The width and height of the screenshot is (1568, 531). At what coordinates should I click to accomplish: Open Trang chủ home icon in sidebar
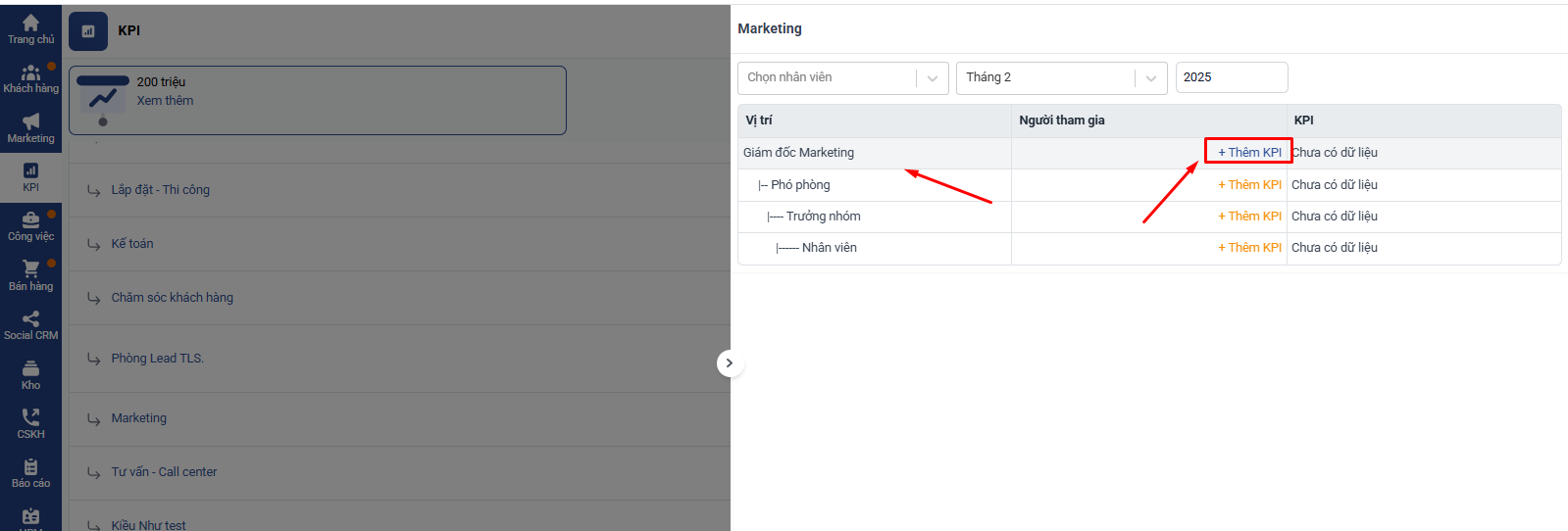coord(30,24)
